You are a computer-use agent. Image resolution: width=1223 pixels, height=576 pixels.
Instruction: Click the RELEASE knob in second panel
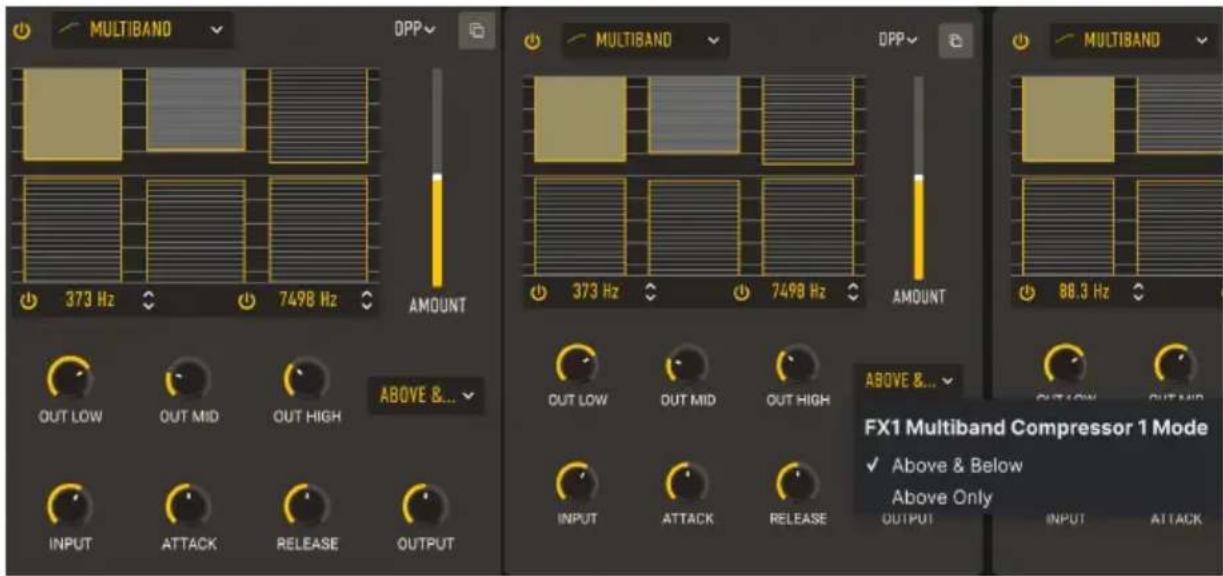point(797,484)
